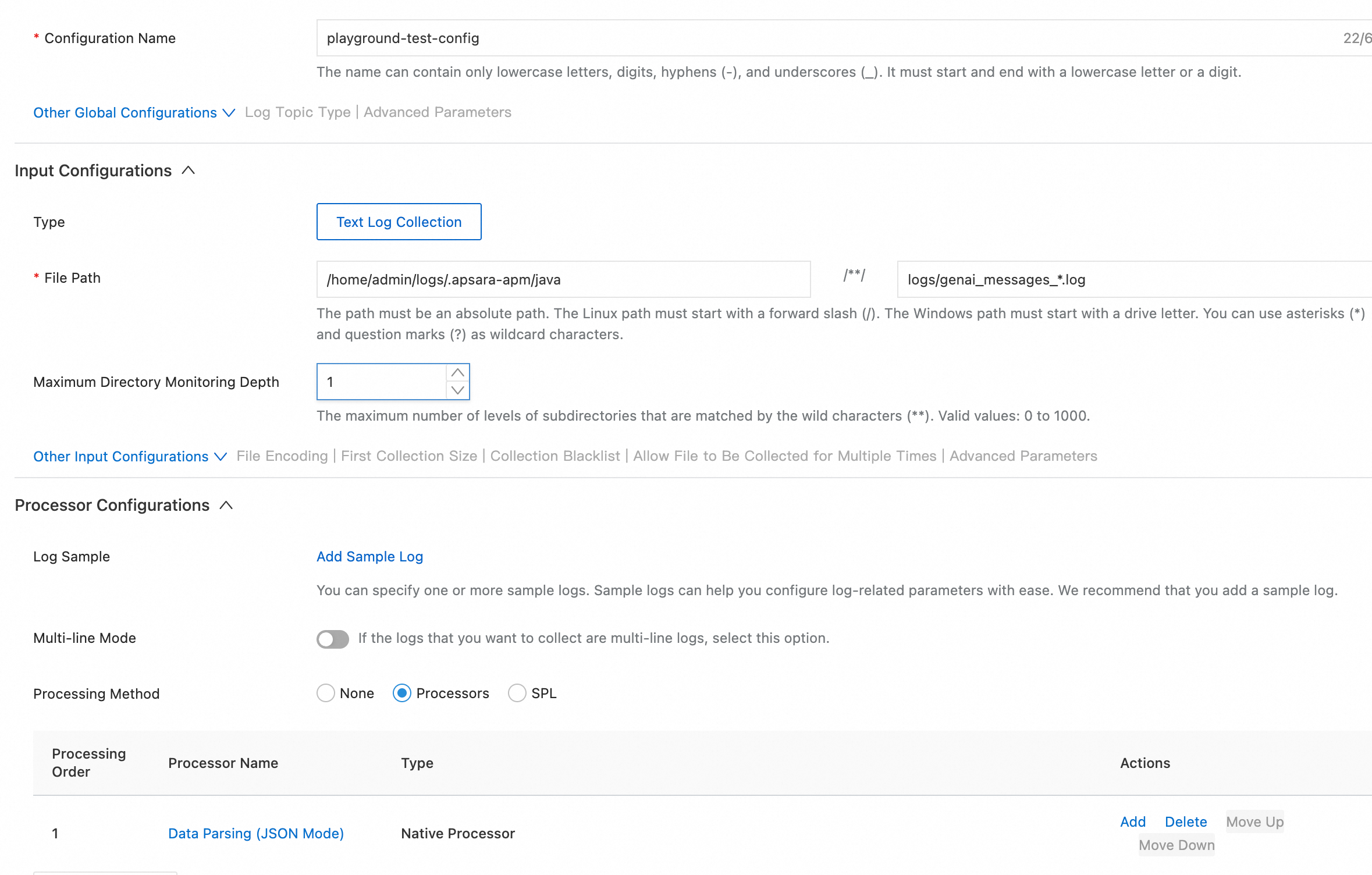1372x875 pixels.
Task: Increase directory monitoring depth with up arrow
Action: (458, 373)
